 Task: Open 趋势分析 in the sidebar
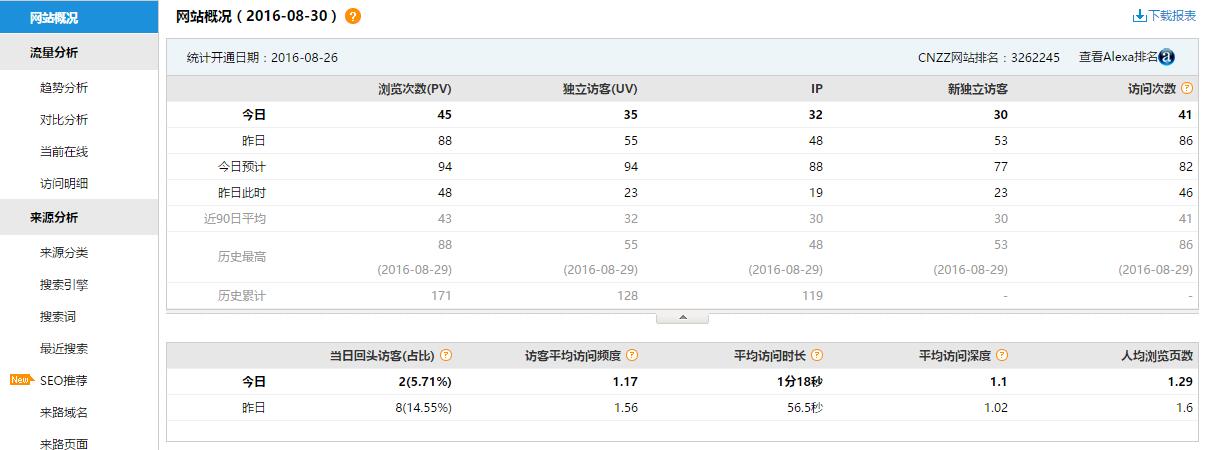[64, 88]
